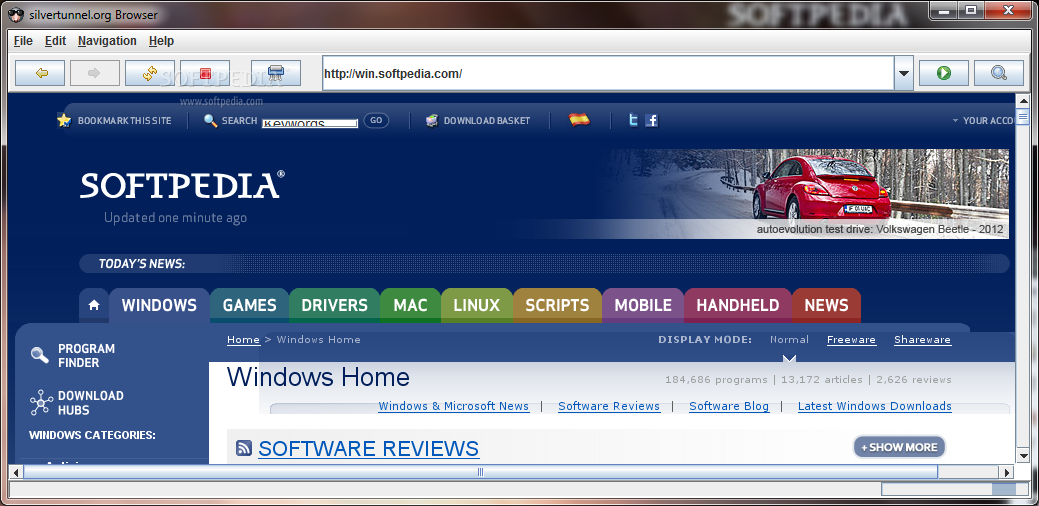Click the horizontal scrollbar right arrow

coord(1007,472)
